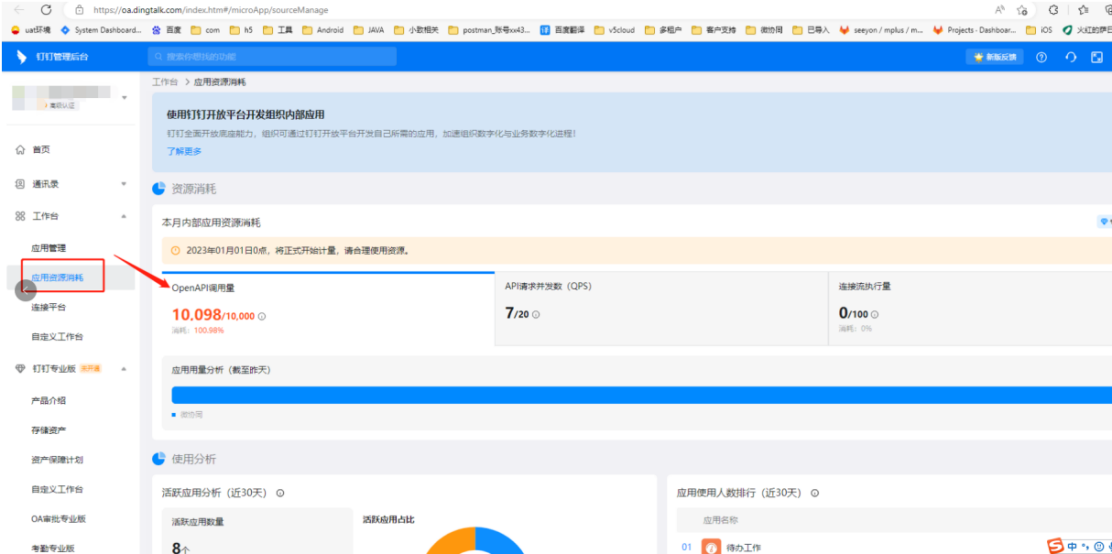Collapse the 工作台 submenu arrow
Viewport: 1112px width, 554px height.
pyautogui.click(x=123, y=216)
